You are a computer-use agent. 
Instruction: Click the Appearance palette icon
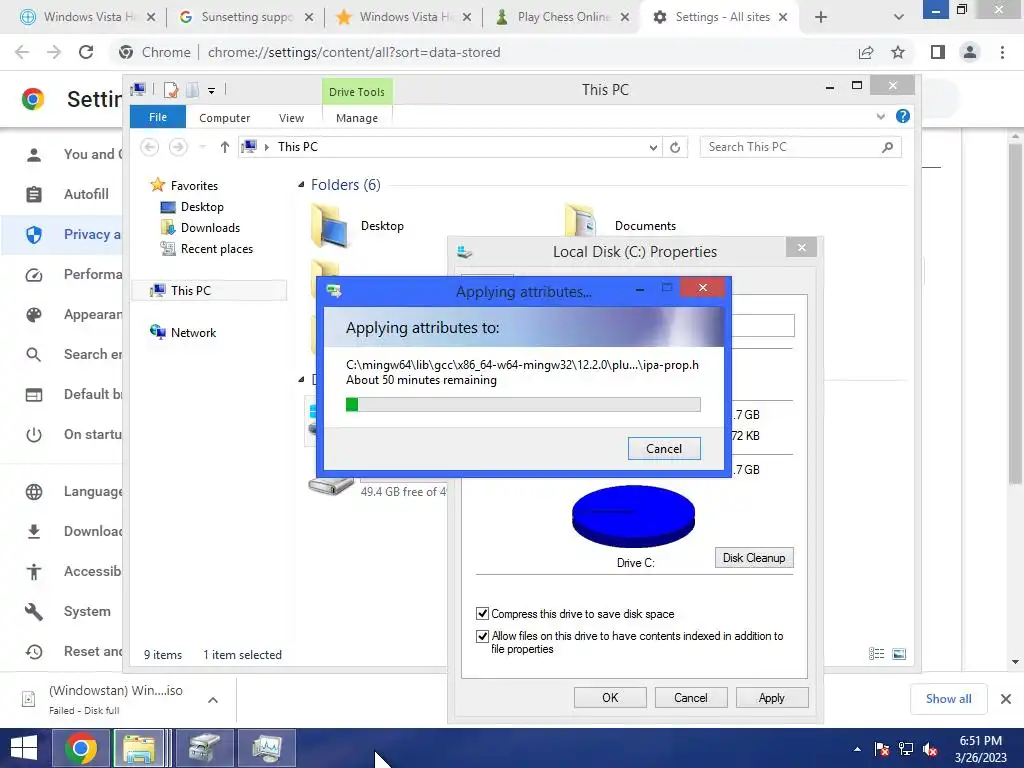point(34,315)
